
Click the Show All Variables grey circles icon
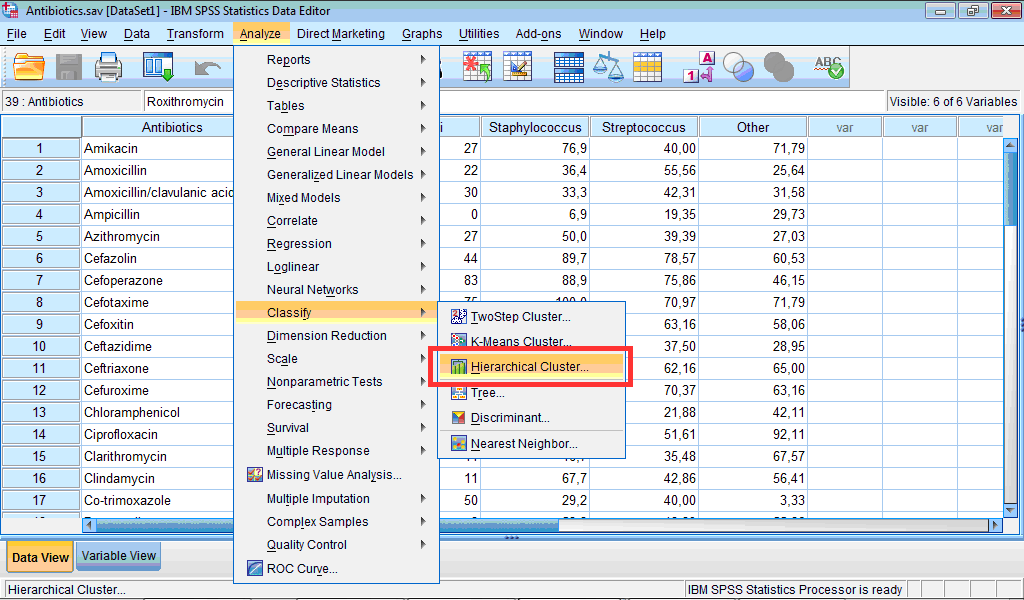coord(778,67)
